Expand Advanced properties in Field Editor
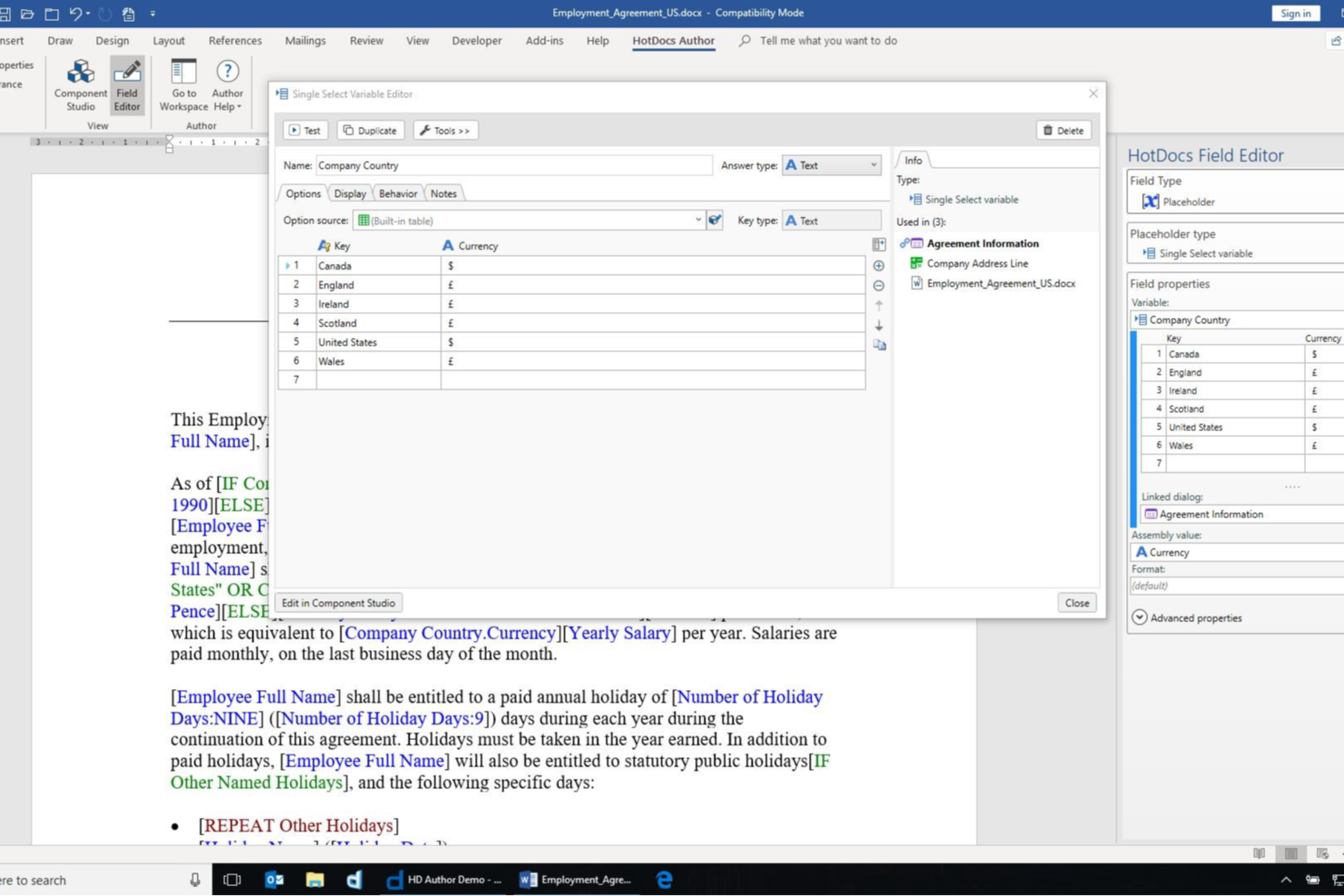The image size is (1344, 896). (x=1140, y=617)
